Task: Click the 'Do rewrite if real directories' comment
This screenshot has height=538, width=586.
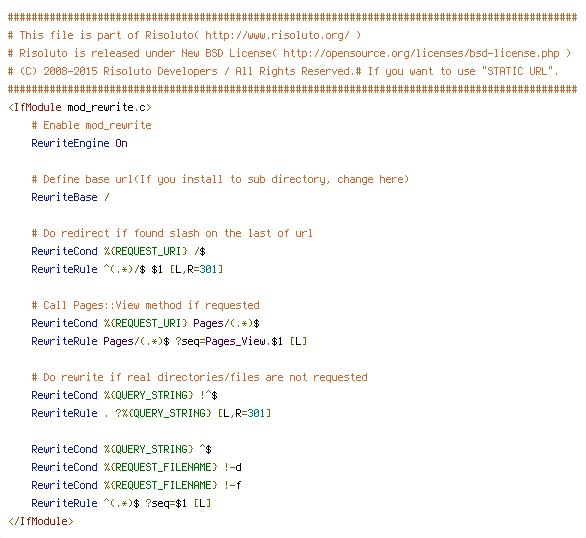Action: click(200, 377)
